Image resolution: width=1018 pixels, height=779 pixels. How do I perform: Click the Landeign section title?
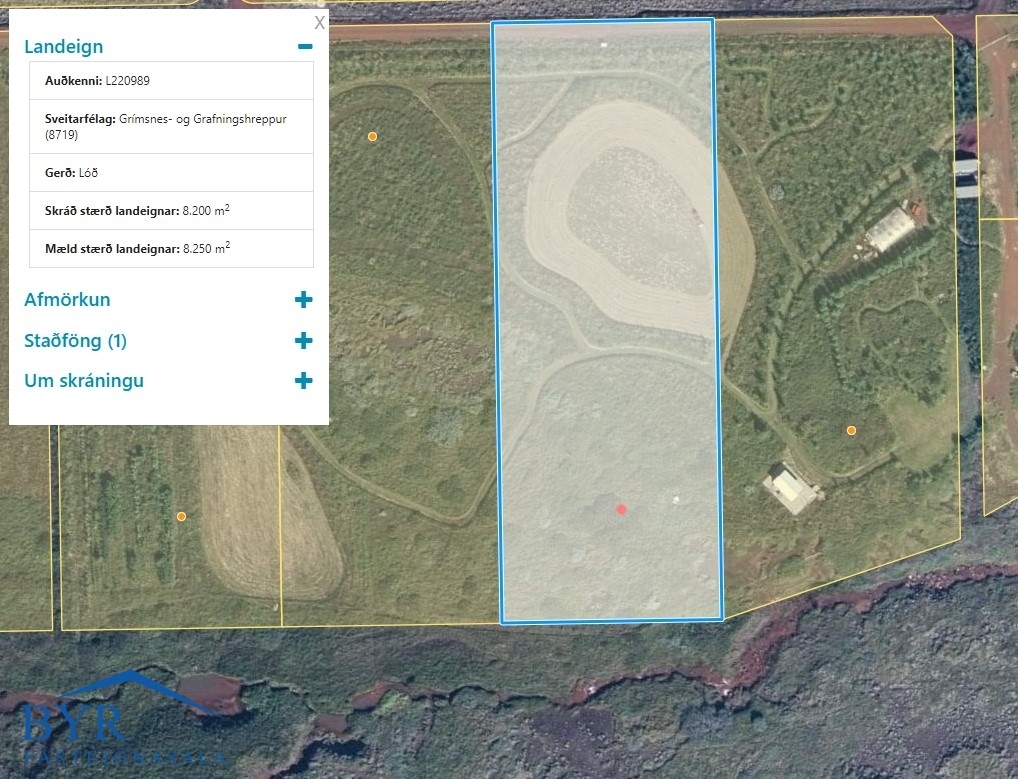coord(64,47)
